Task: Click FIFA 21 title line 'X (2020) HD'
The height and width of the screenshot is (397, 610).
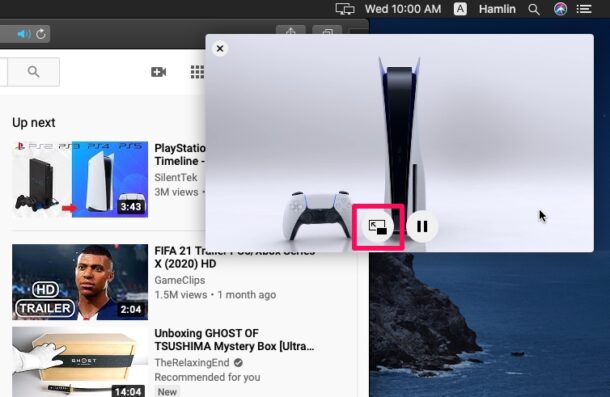Action: point(185,264)
